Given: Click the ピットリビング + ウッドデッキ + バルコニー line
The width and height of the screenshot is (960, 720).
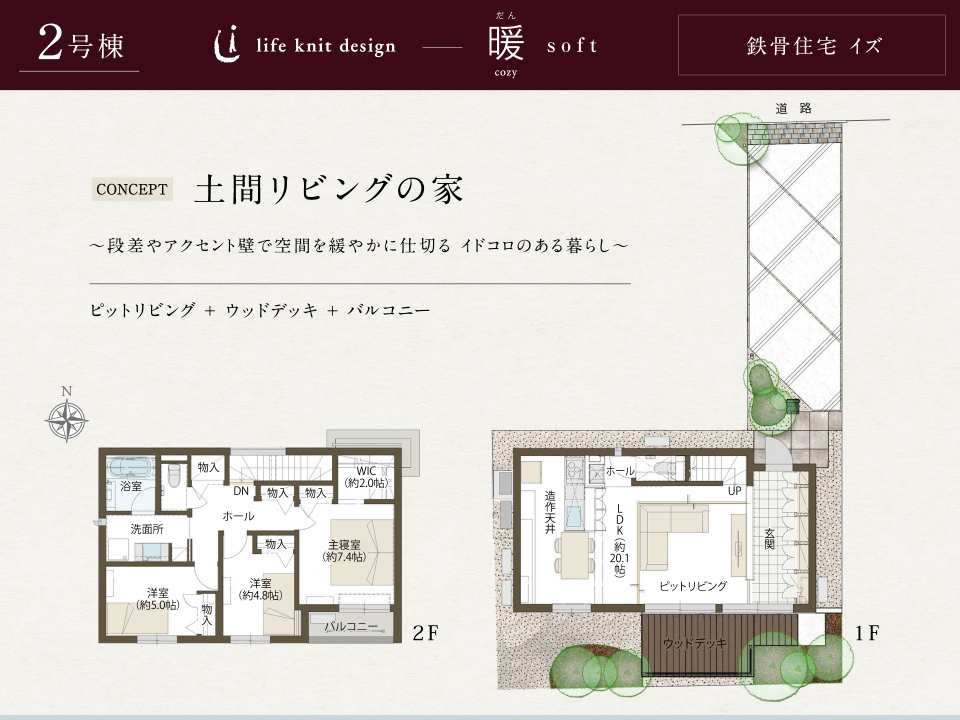Looking at the screenshot, I should (260, 310).
